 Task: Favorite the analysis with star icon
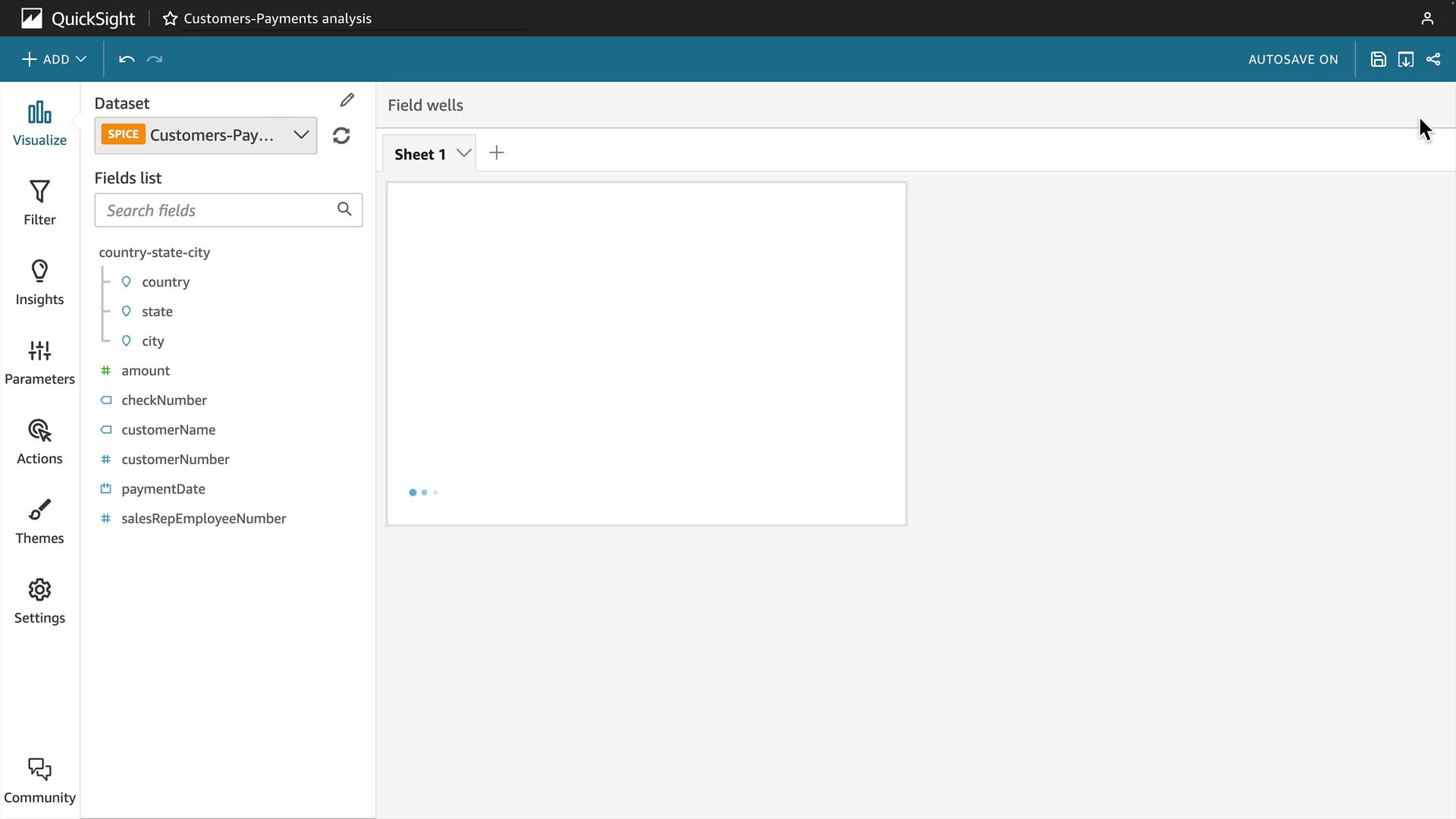click(x=170, y=18)
